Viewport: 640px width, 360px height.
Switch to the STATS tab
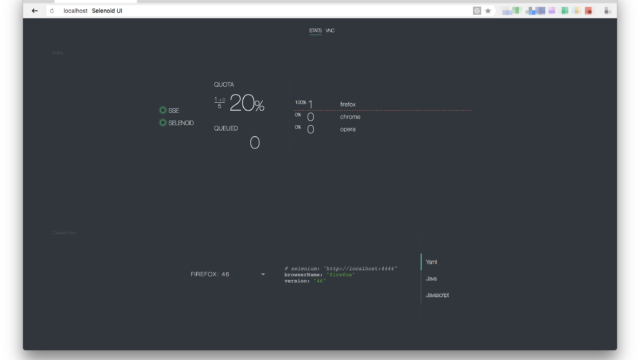[x=315, y=31]
